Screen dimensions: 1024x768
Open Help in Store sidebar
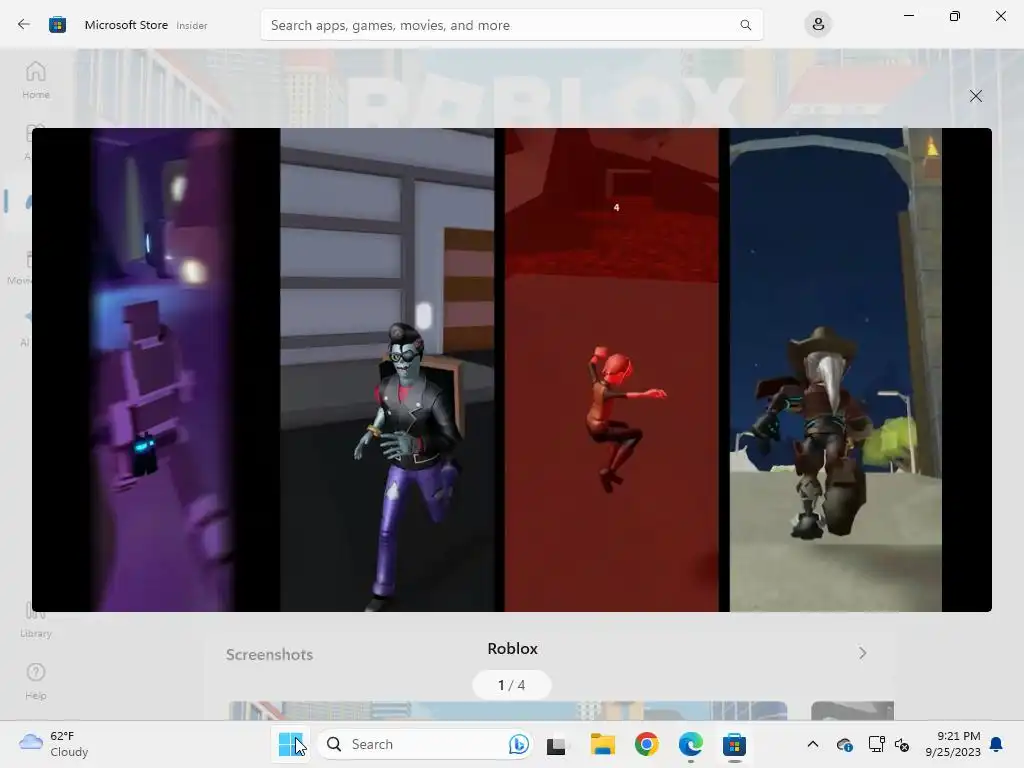pyautogui.click(x=36, y=681)
